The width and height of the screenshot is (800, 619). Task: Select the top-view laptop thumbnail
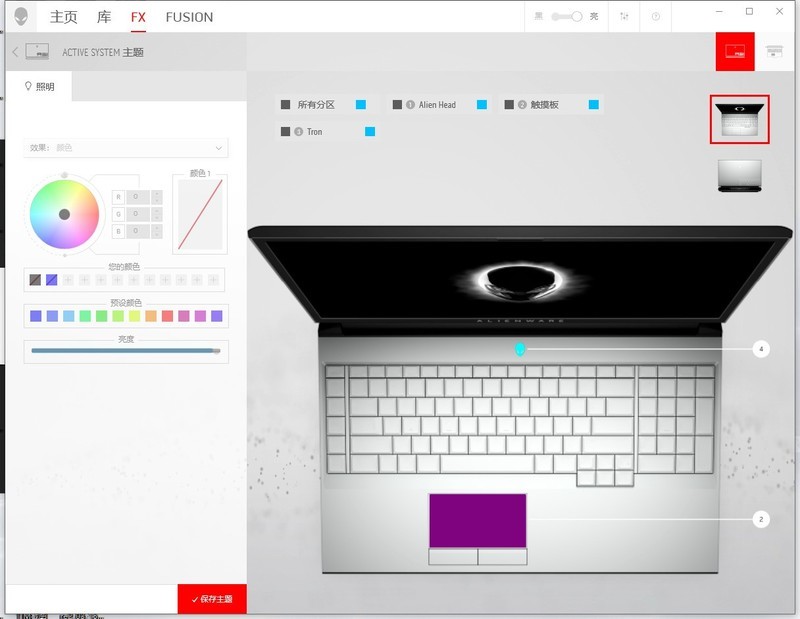click(739, 119)
